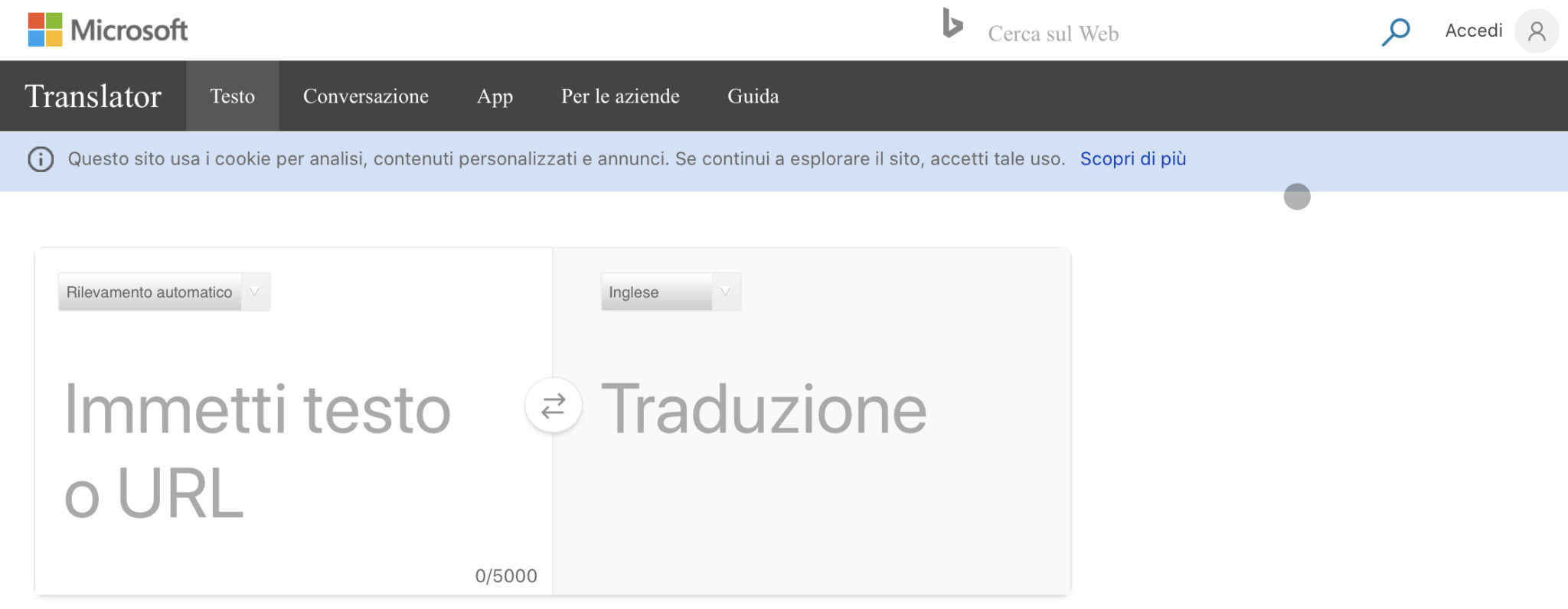This screenshot has width=1568, height=609.
Task: Open the Guida menu item
Action: point(753,96)
